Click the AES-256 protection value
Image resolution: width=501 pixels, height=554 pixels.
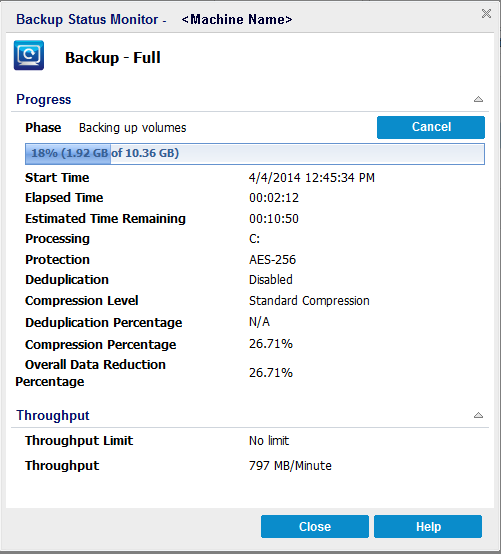(x=272, y=260)
